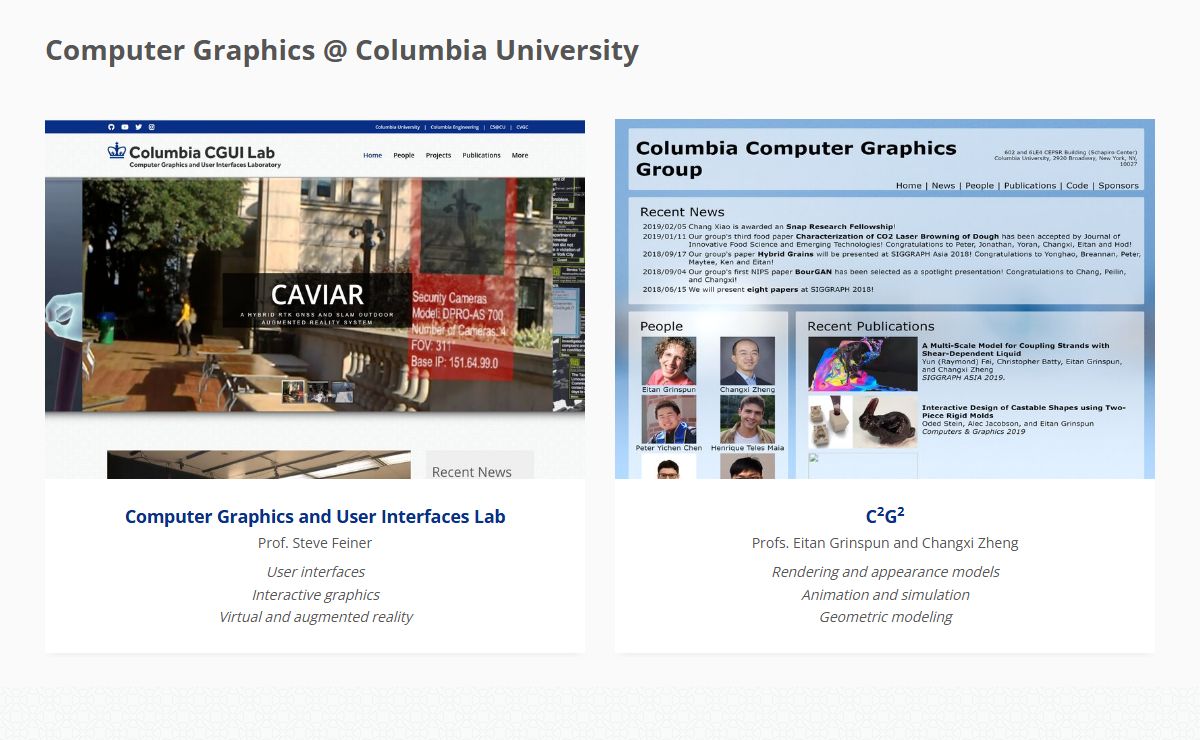Viewport: 1200px width, 740px height.
Task: Select Publications in CGUI Lab preview navigation
Action: click(x=482, y=155)
